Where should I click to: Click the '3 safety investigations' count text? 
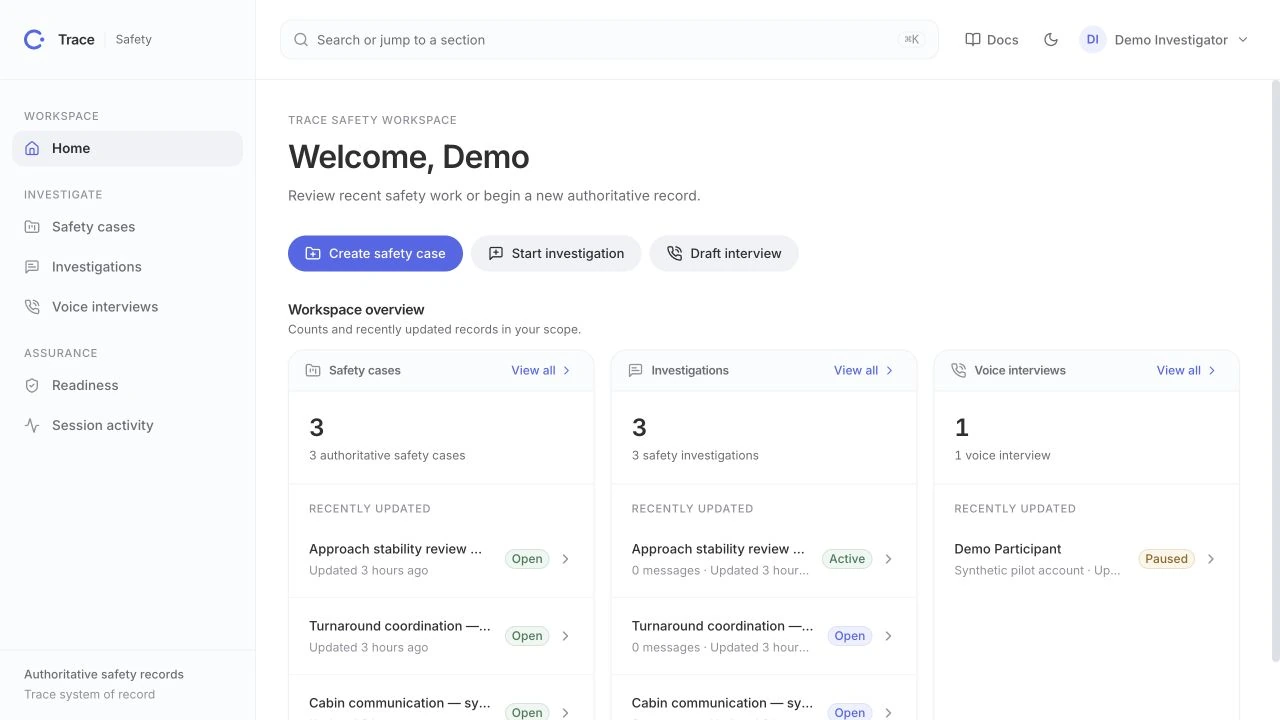pos(695,455)
